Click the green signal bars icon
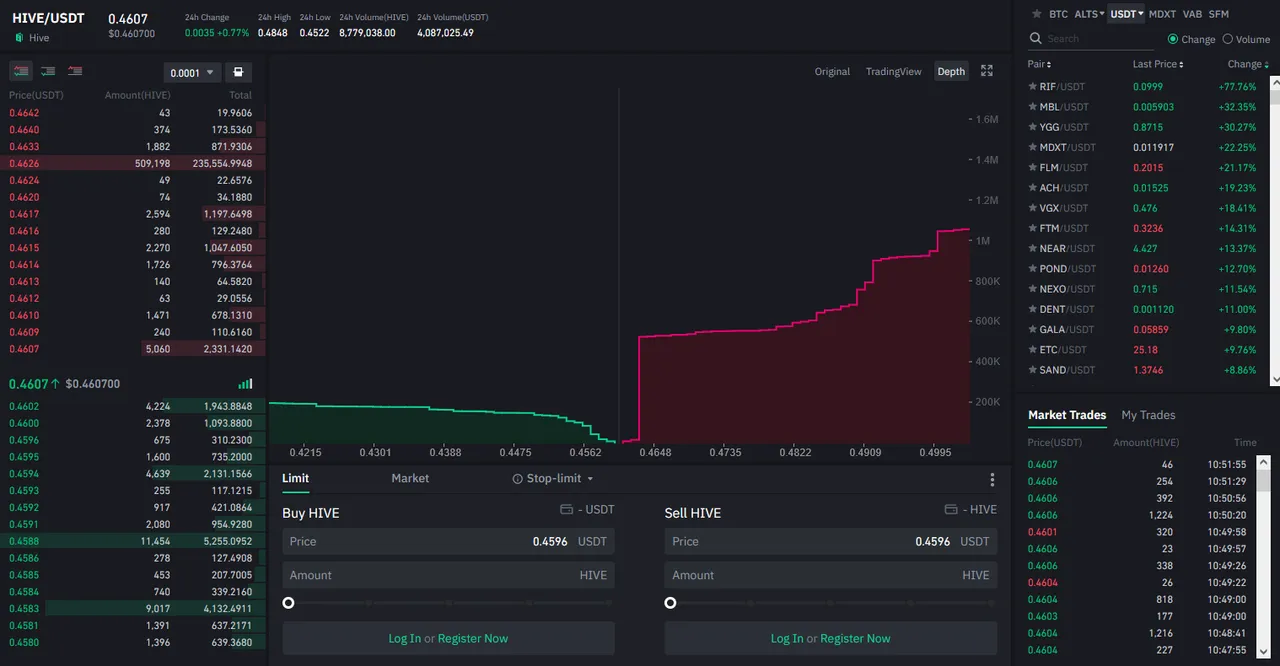Screen dimensions: 1280x666 (245, 384)
